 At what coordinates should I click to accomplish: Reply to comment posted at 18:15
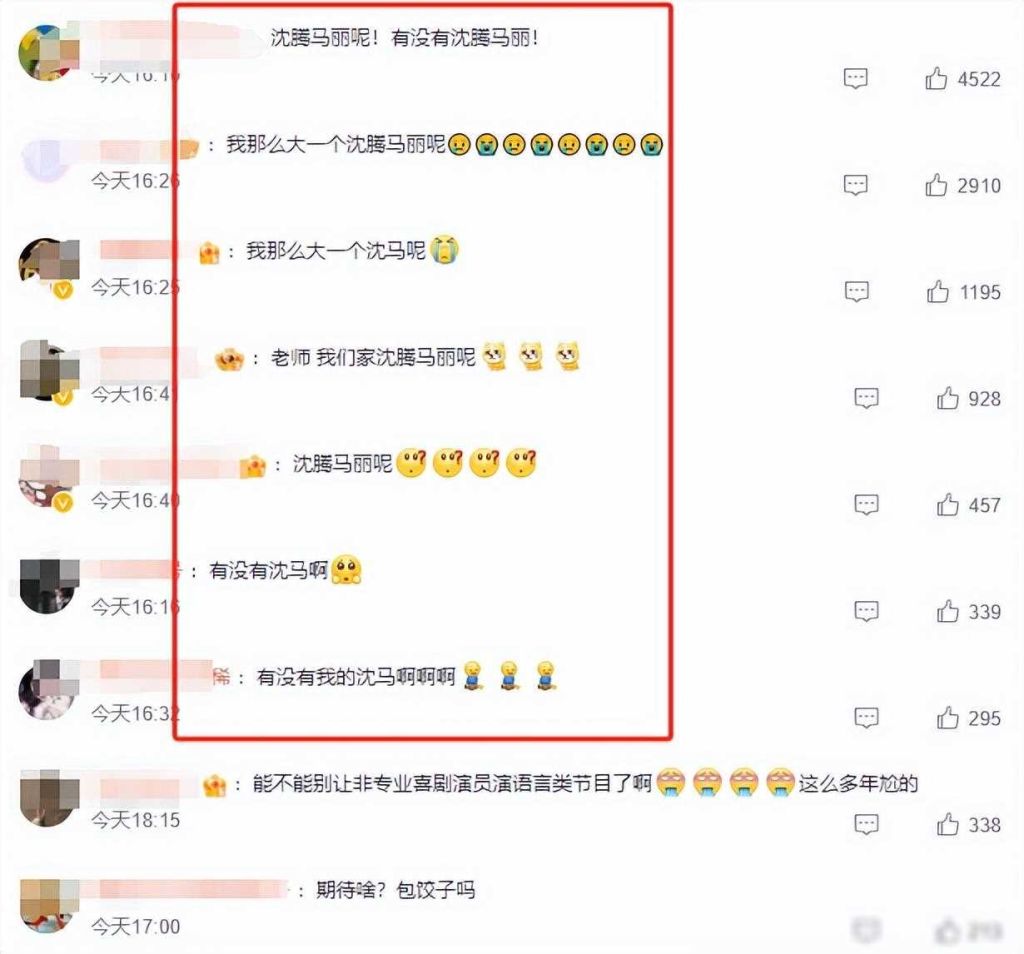point(867,825)
